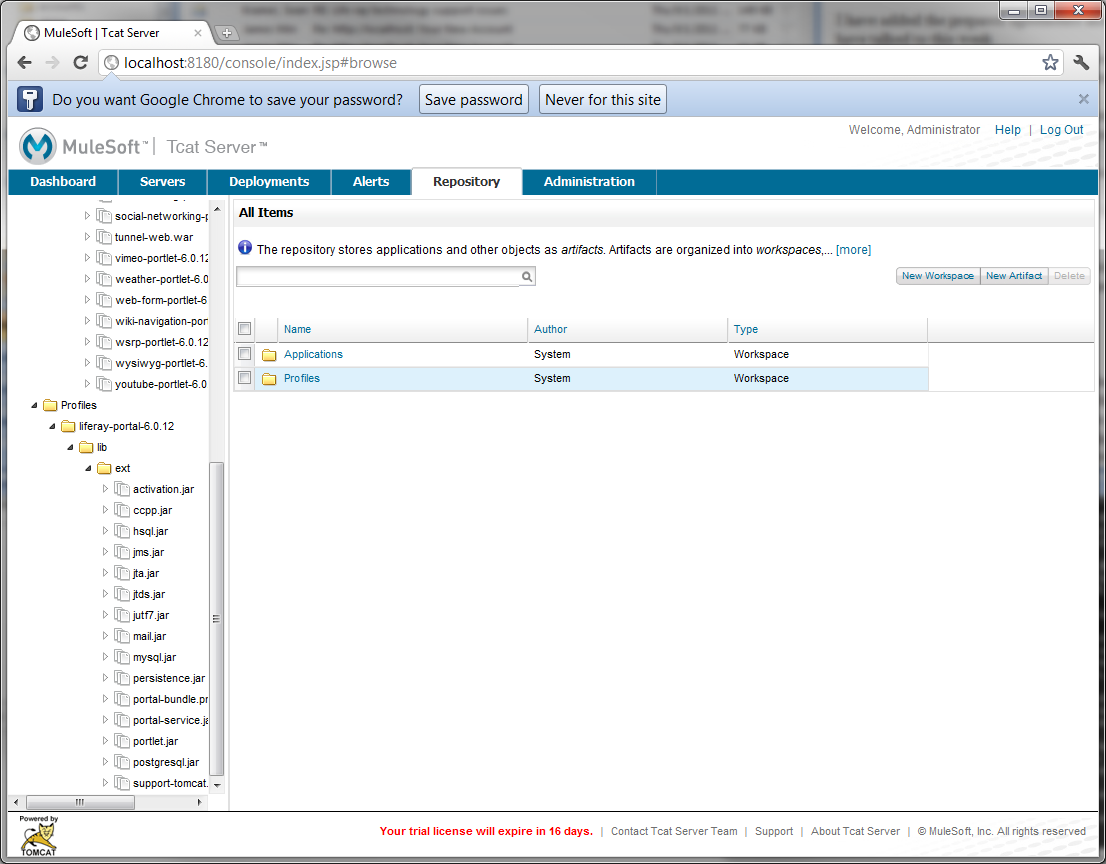Expand the youtube-portlet tree node
The width and height of the screenshot is (1106, 864).
[x=87, y=384]
